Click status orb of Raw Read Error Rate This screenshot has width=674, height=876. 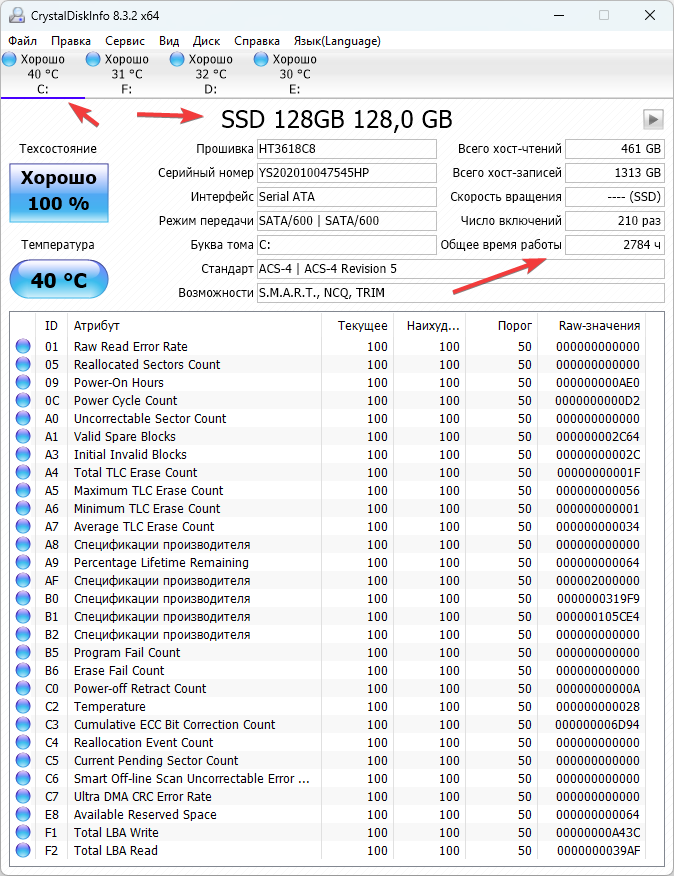pos(23,346)
